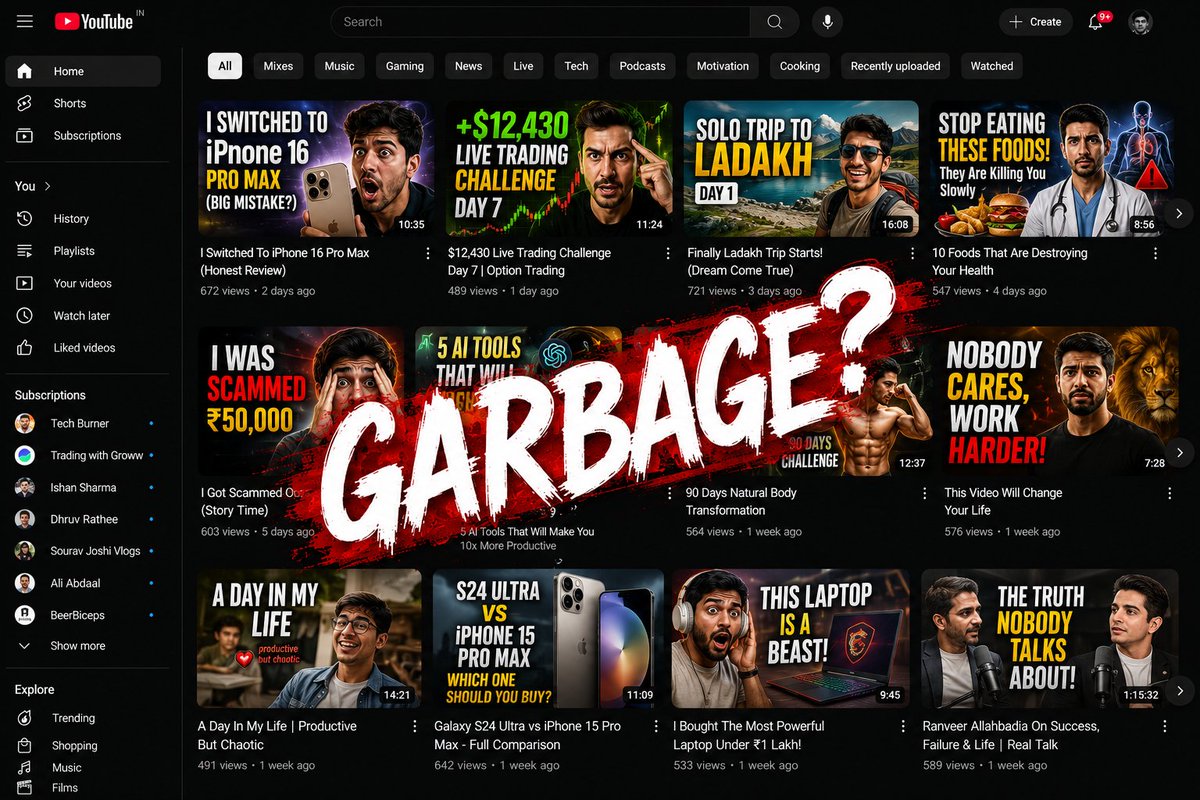Select the Mixes filter chip
Viewport: 1200px width, 800px height.
click(x=278, y=66)
